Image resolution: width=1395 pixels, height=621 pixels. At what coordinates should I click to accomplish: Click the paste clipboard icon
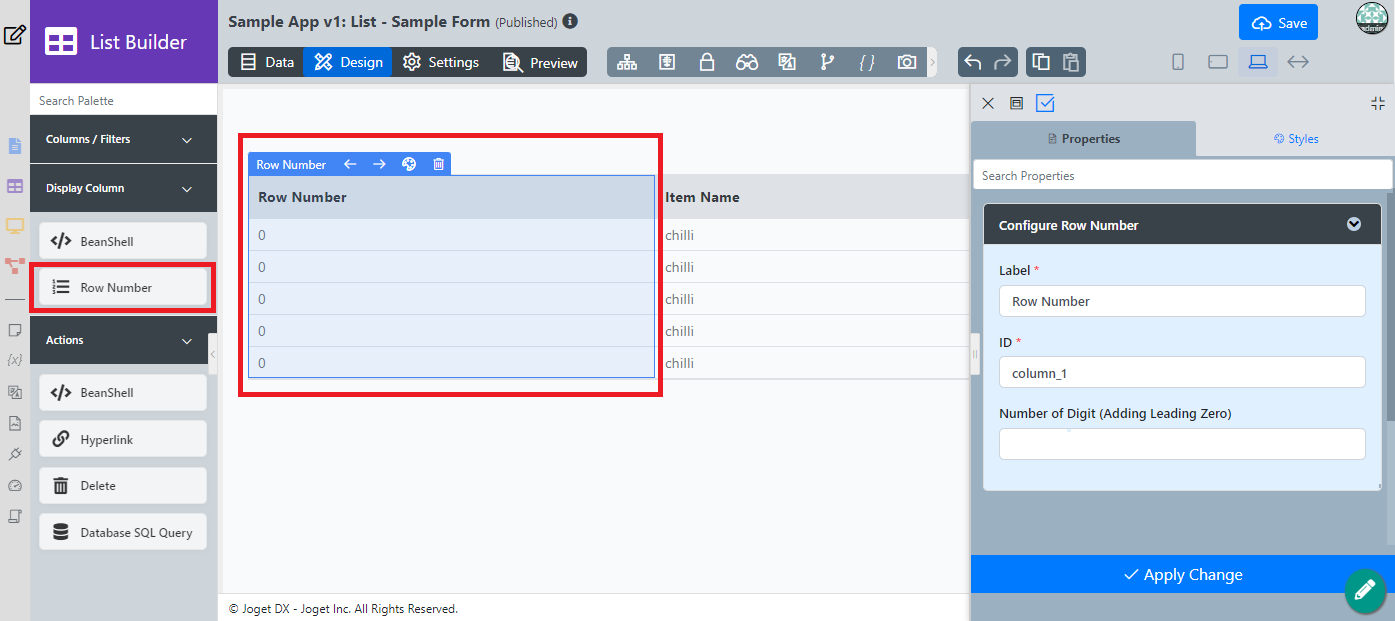click(x=1071, y=62)
